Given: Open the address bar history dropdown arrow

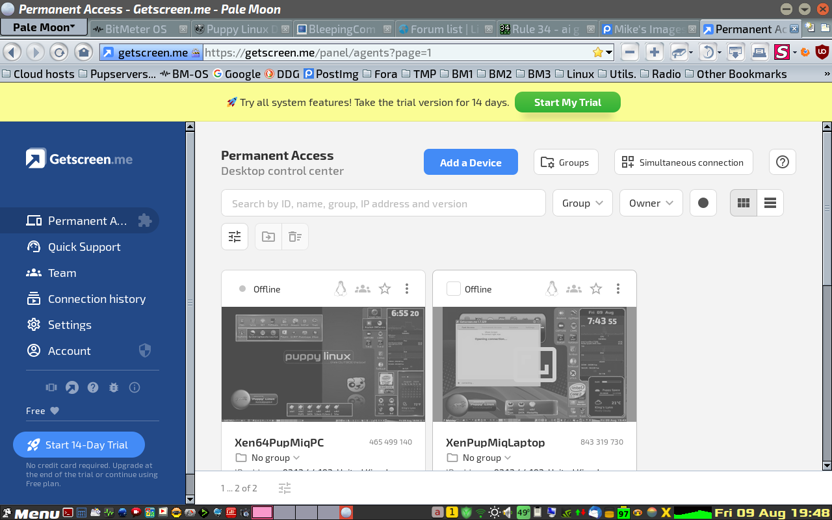Looking at the screenshot, I should [609, 52].
